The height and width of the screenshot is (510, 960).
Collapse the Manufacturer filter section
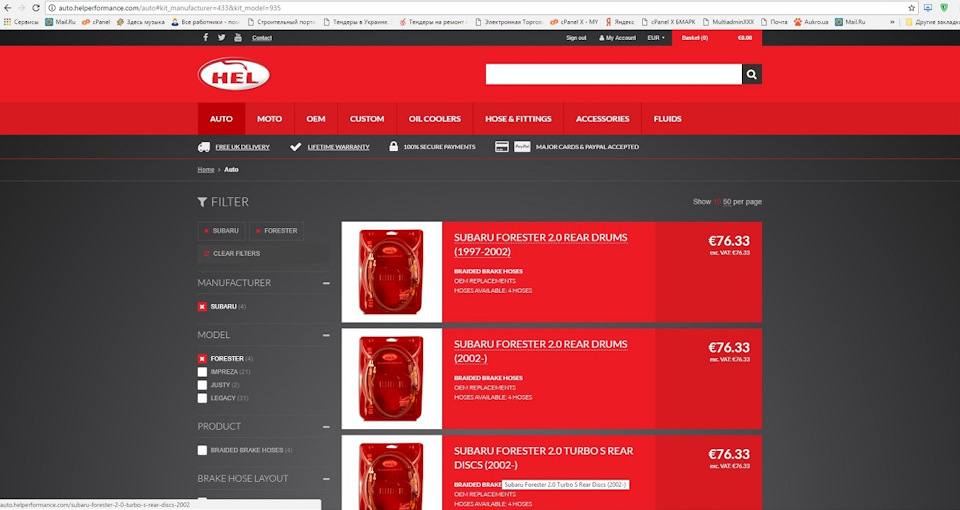tap(326, 283)
